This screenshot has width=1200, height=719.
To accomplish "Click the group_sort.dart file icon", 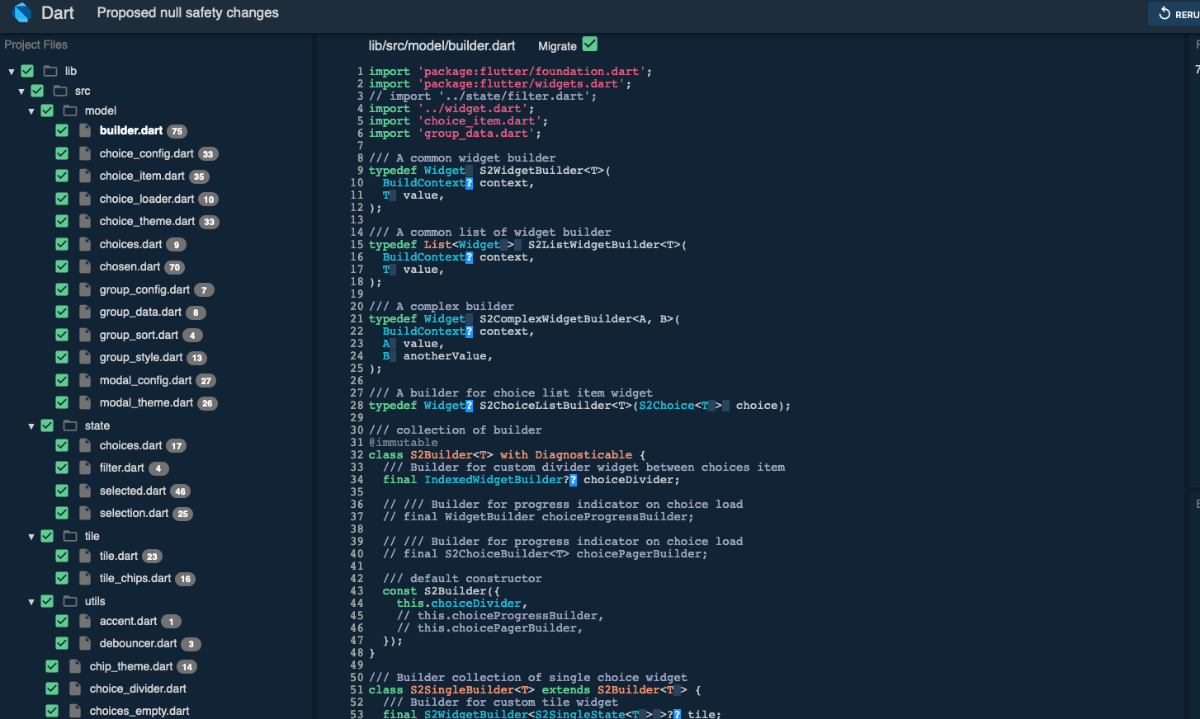I will tap(85, 335).
